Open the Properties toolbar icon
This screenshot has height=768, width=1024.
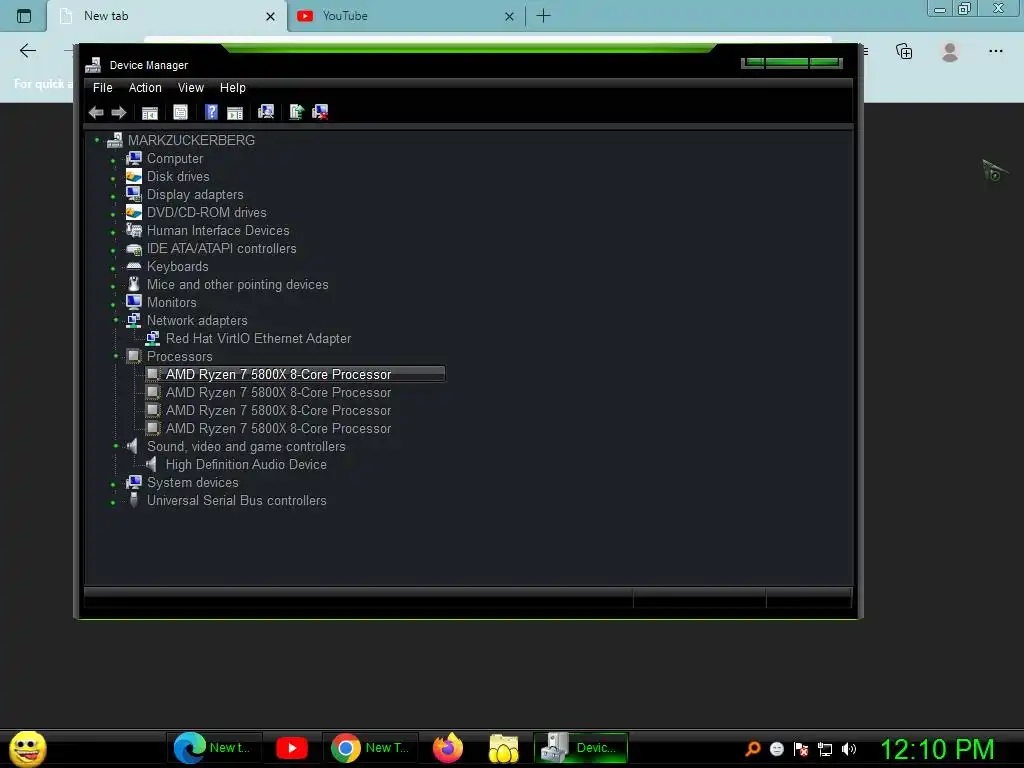[x=180, y=112]
